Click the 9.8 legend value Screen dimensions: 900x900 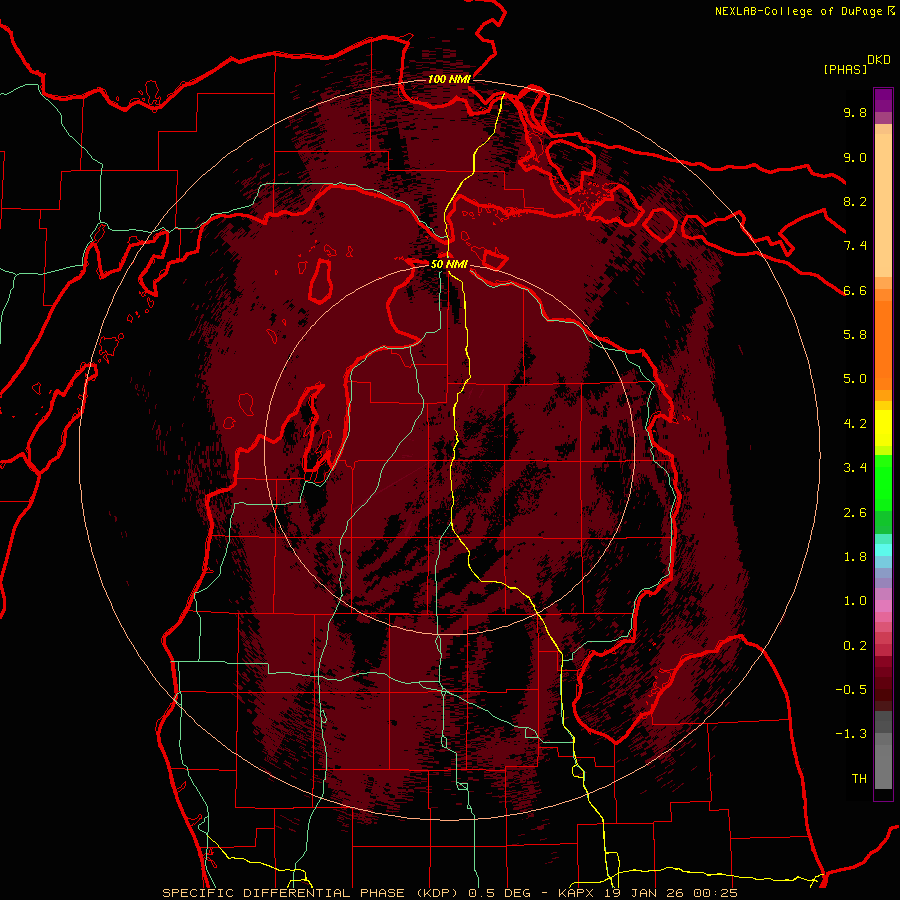855,112
